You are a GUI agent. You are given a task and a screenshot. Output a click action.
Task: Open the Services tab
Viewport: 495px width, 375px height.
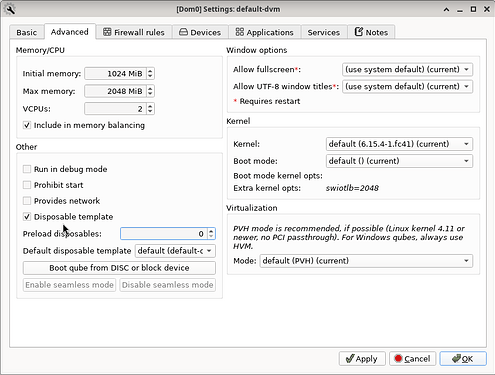pyautogui.click(x=324, y=32)
